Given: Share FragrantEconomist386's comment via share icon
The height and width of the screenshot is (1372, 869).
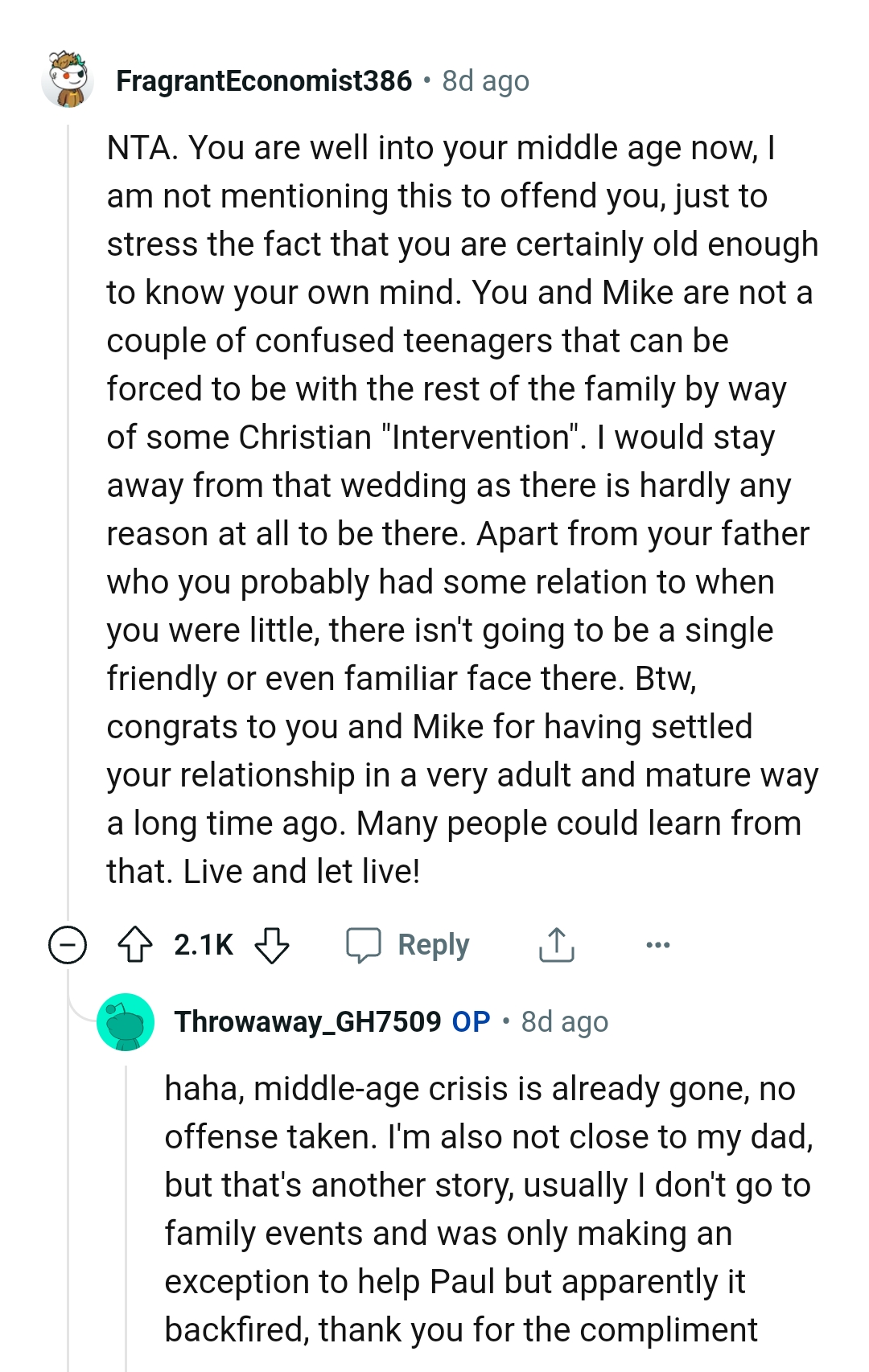Looking at the screenshot, I should (555, 945).
